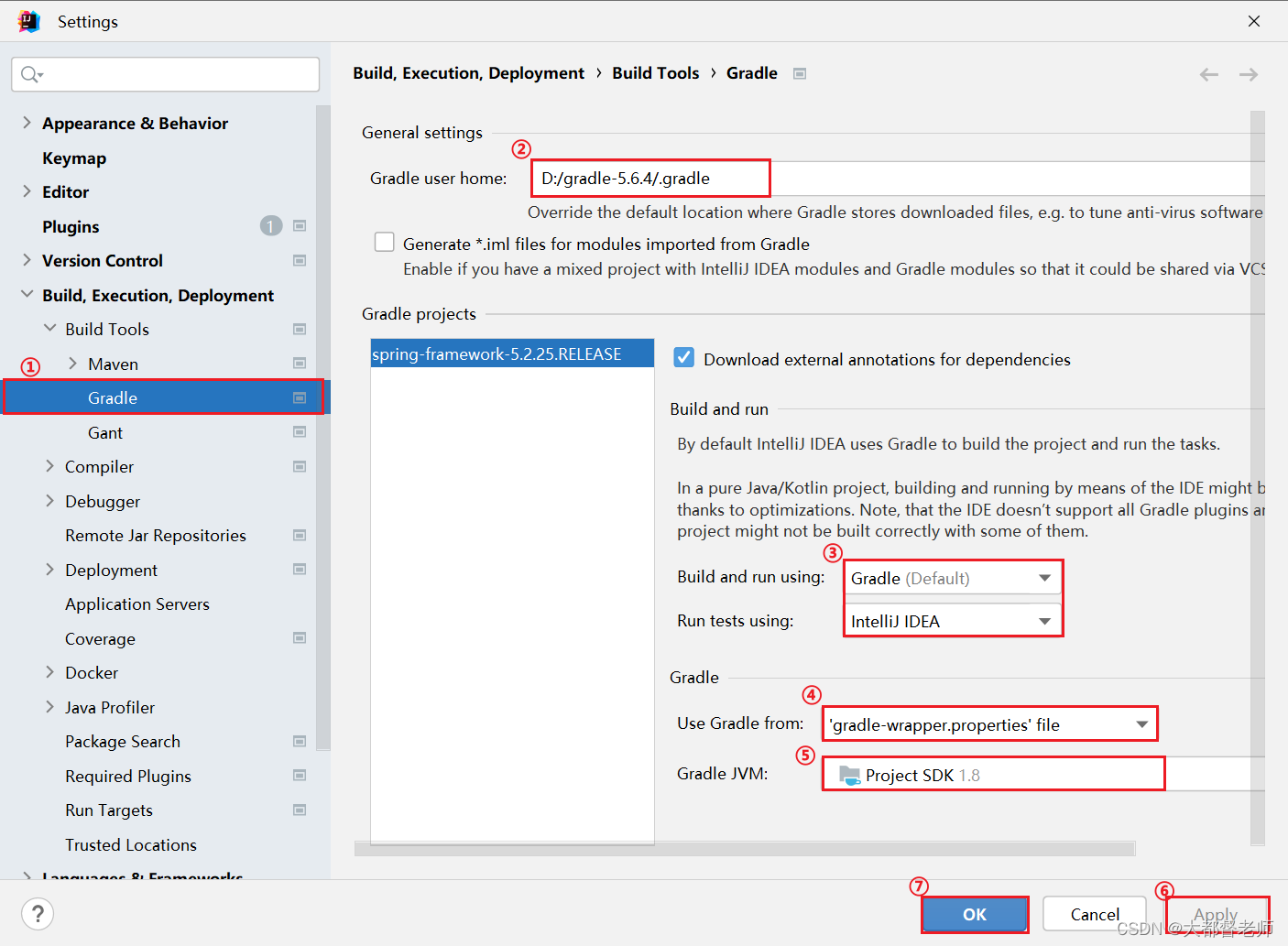Viewport: 1288px width, 946px height.
Task: Go forward using the right arrow
Action: click(x=1249, y=74)
